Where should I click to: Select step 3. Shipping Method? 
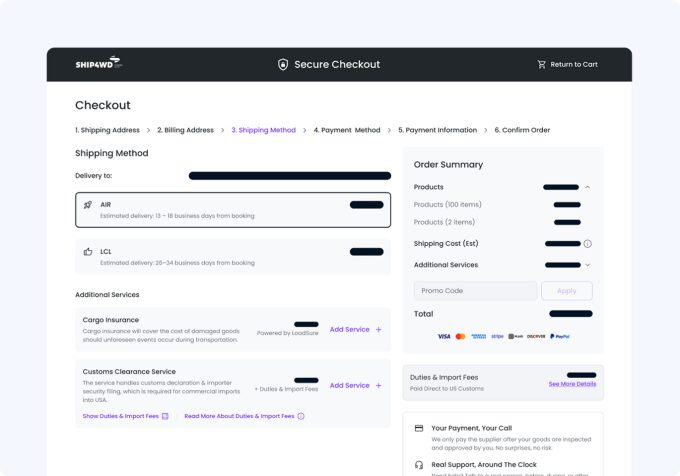tap(263, 130)
